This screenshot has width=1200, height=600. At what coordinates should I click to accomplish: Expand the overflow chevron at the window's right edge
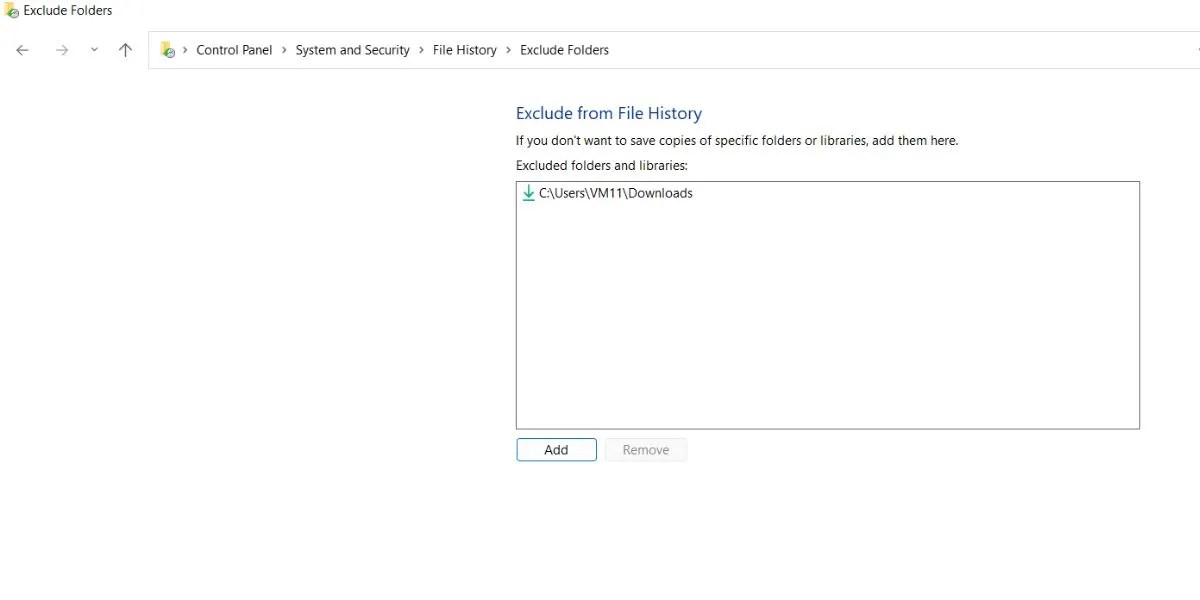1196,49
